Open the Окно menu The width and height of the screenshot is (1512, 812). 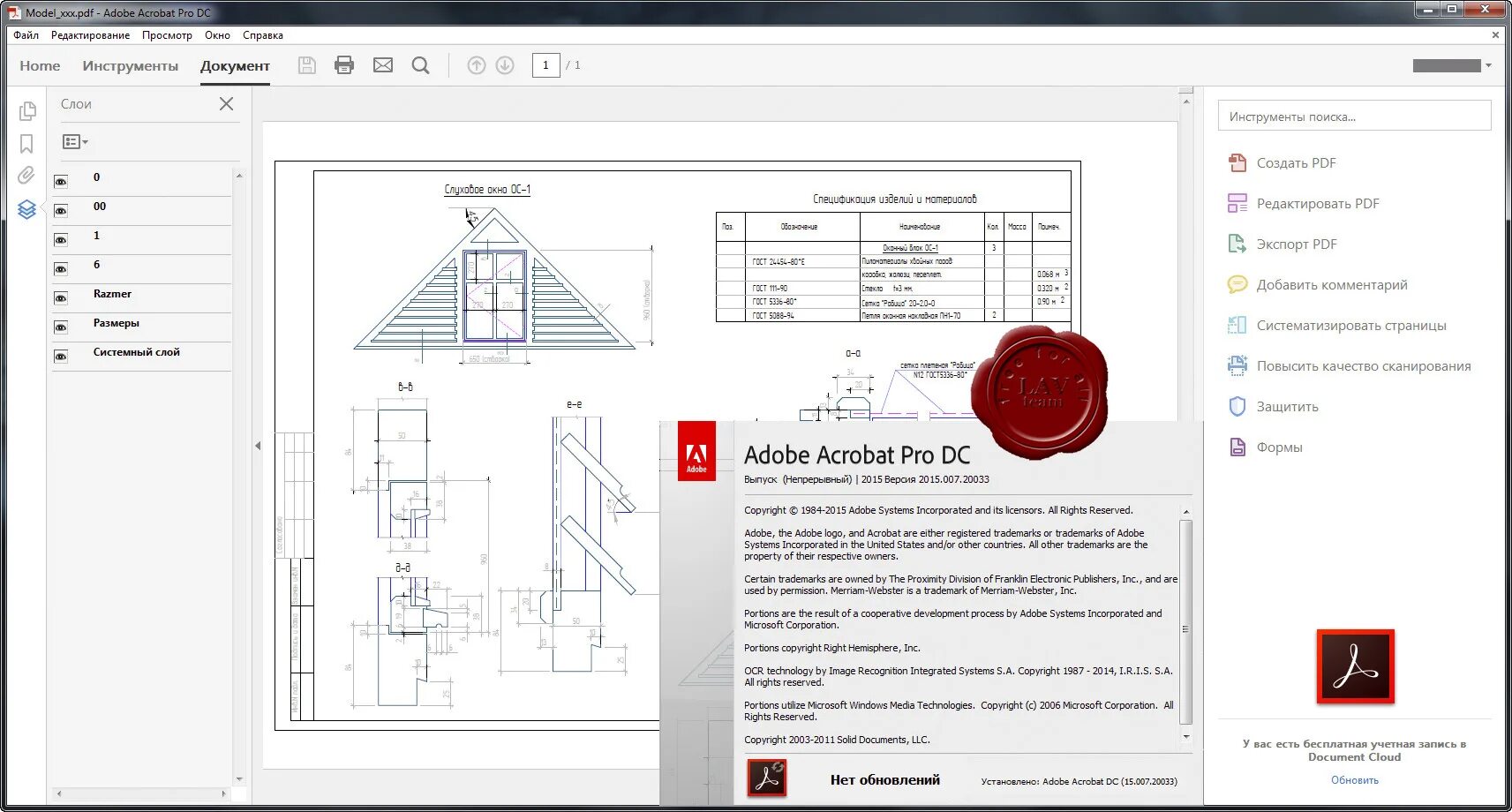point(217,35)
